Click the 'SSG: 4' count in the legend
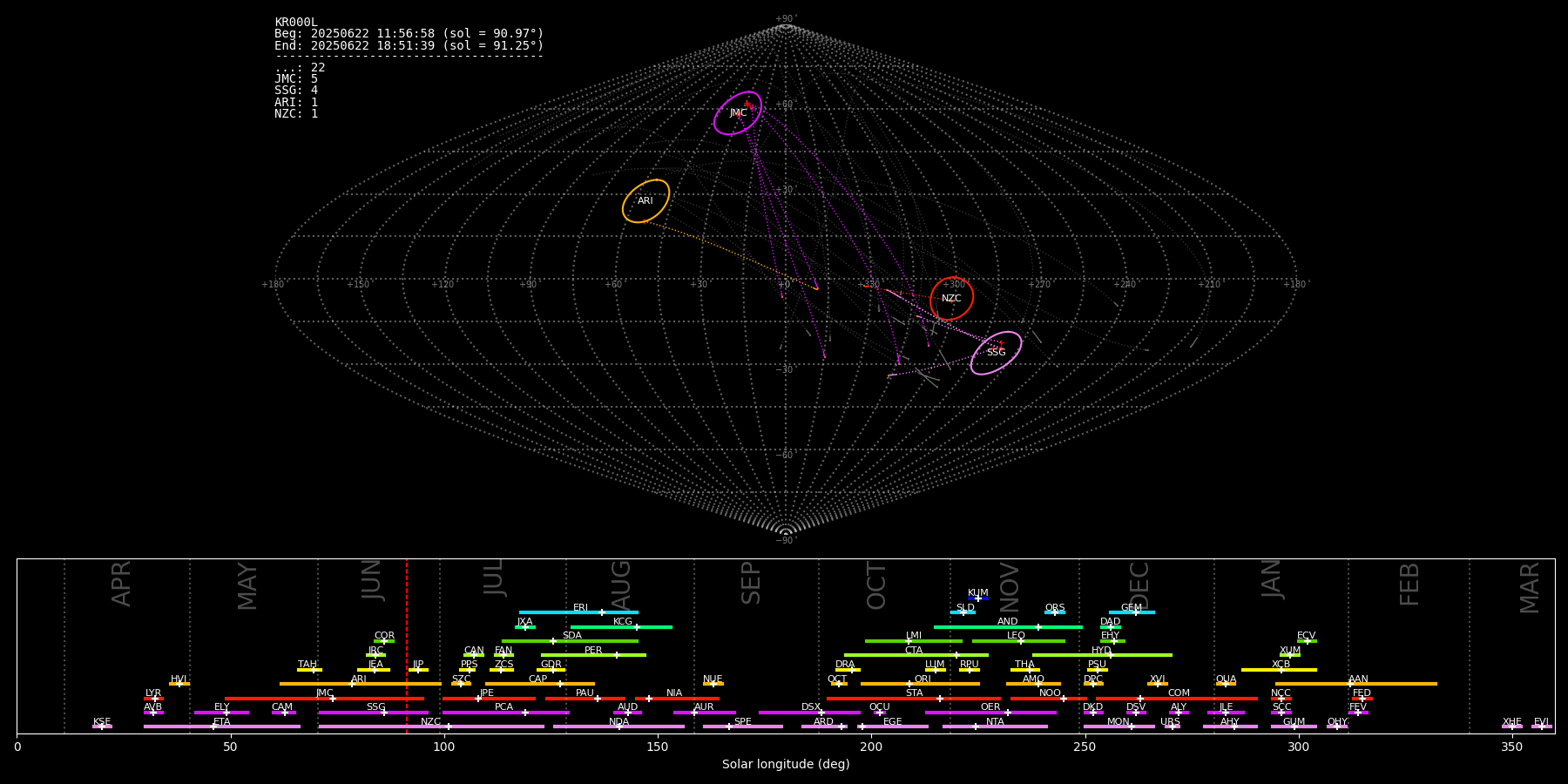Viewport: 1568px width, 784px height. click(x=296, y=91)
